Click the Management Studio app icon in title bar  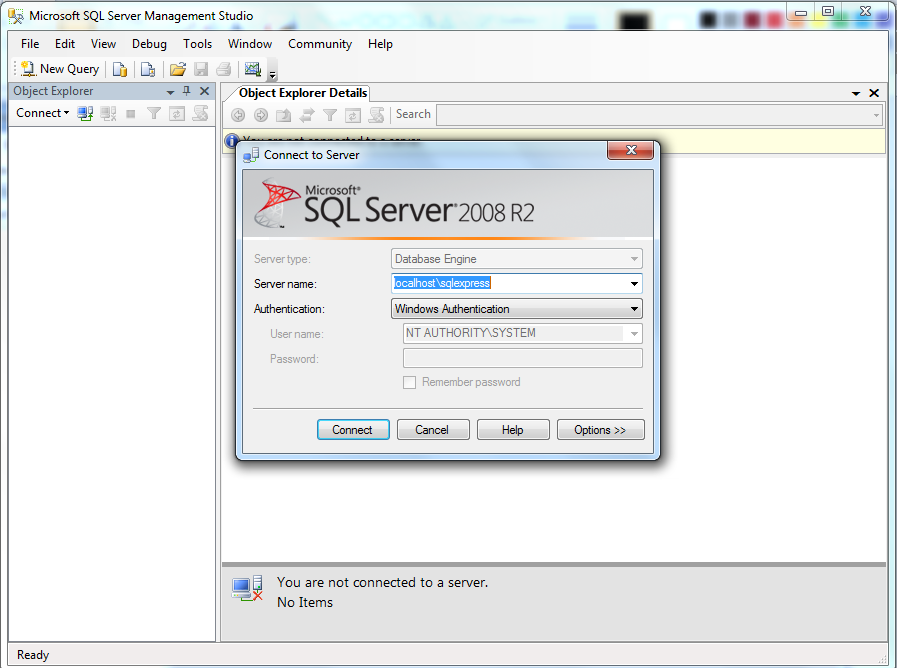15,16
